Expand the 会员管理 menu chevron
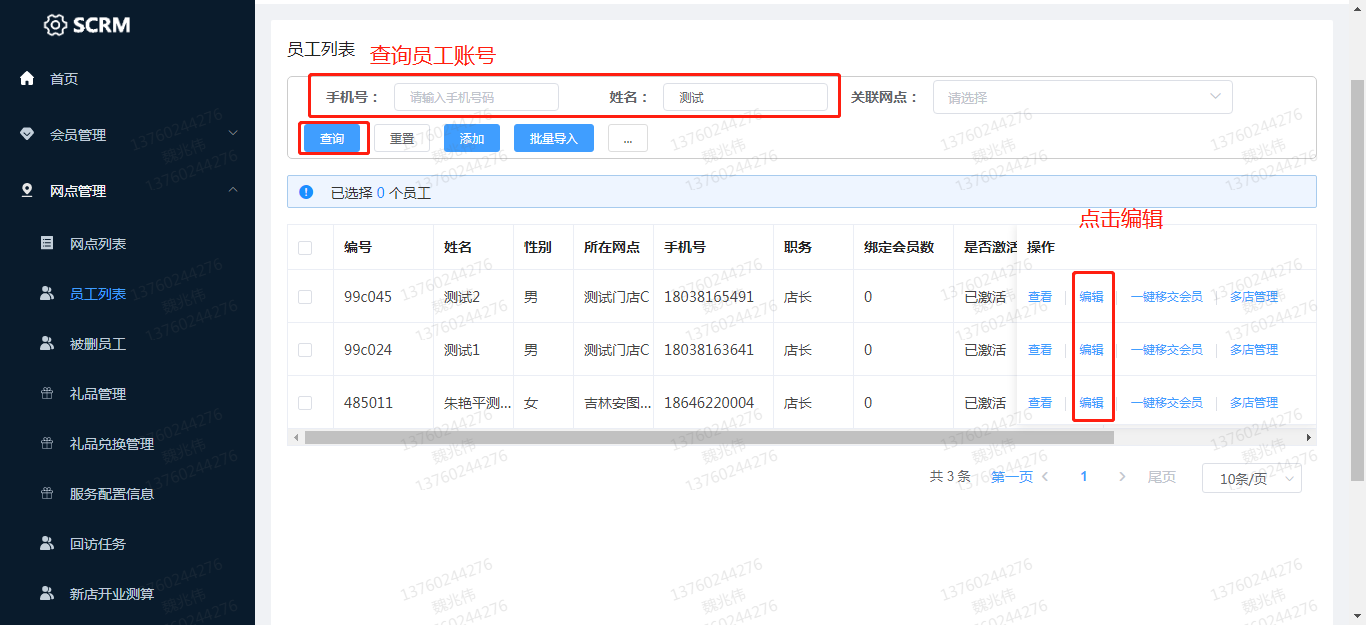 (233, 133)
